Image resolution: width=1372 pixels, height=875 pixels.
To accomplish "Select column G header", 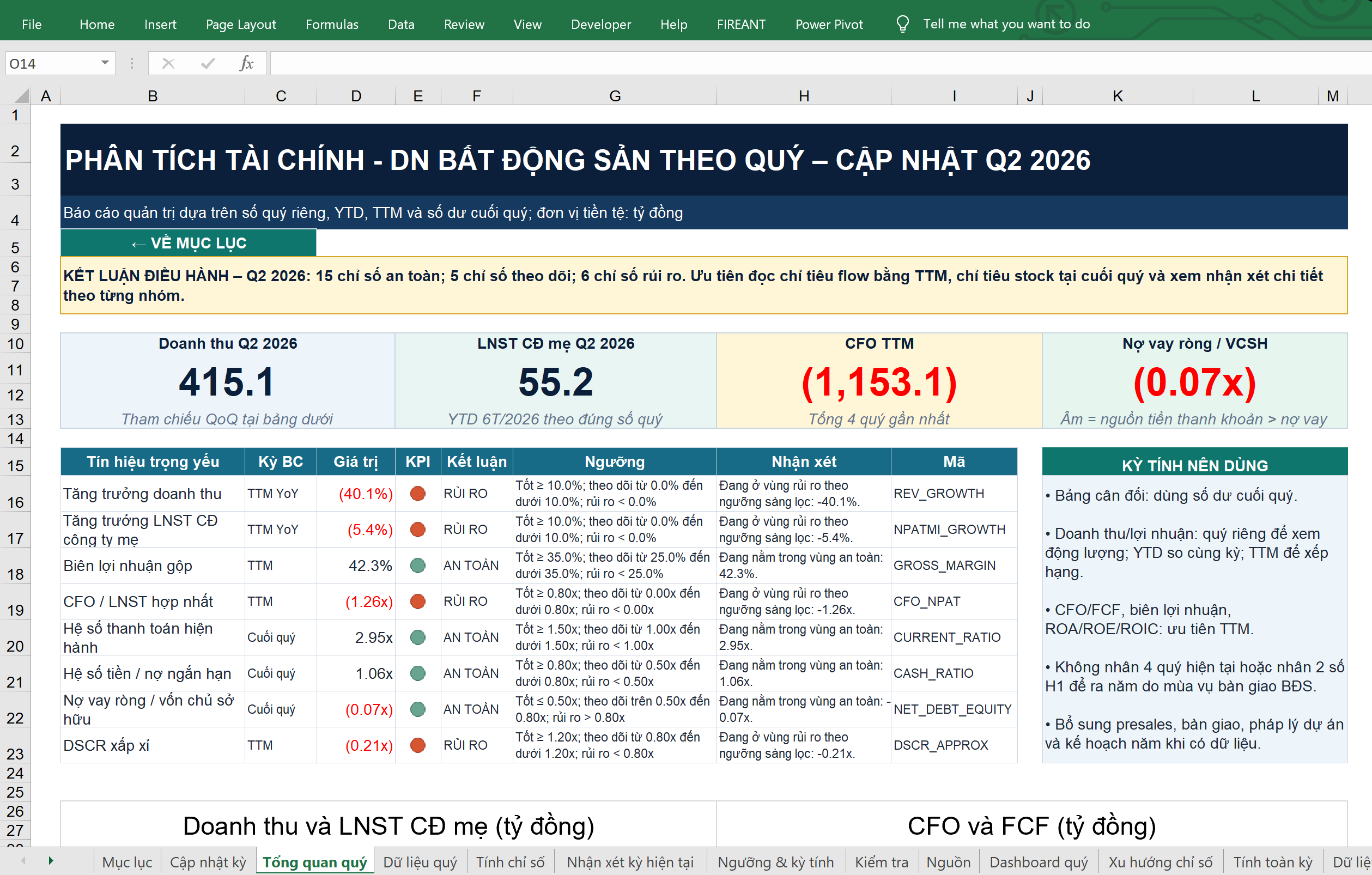I will point(615,96).
